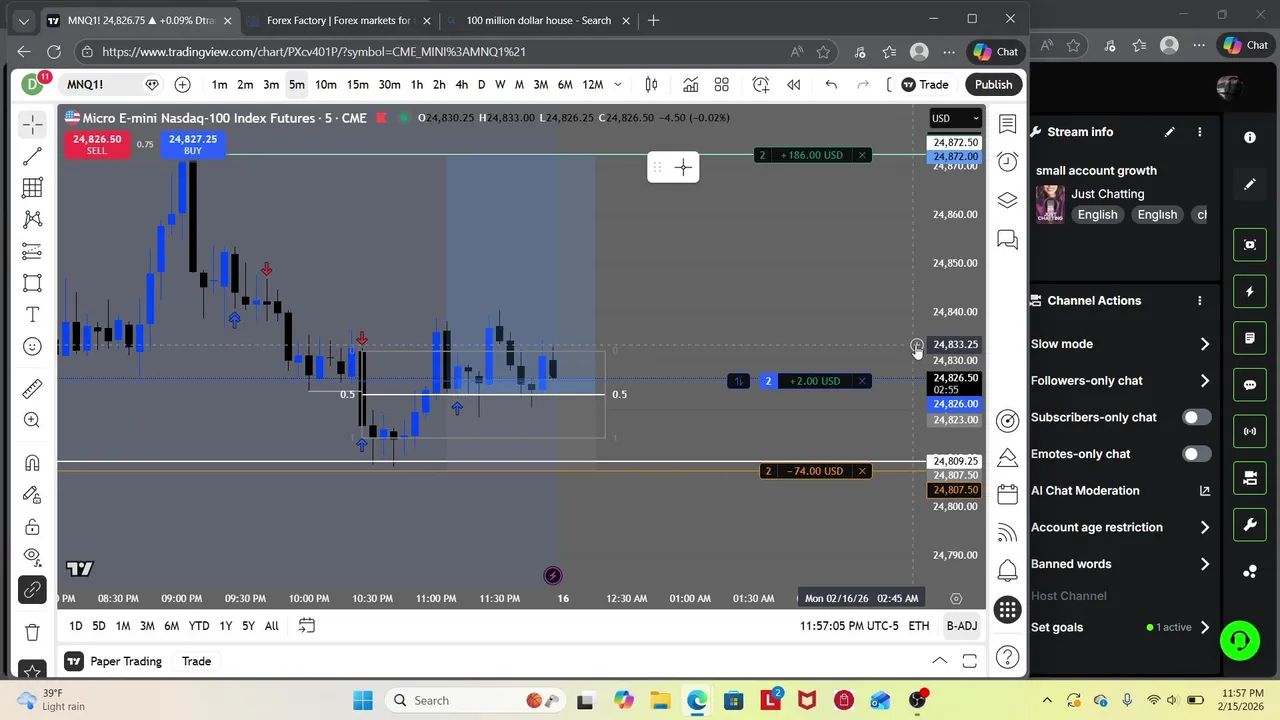Screen dimensions: 1280x720
Task: Select the ruler measure tool
Action: pos(32,388)
